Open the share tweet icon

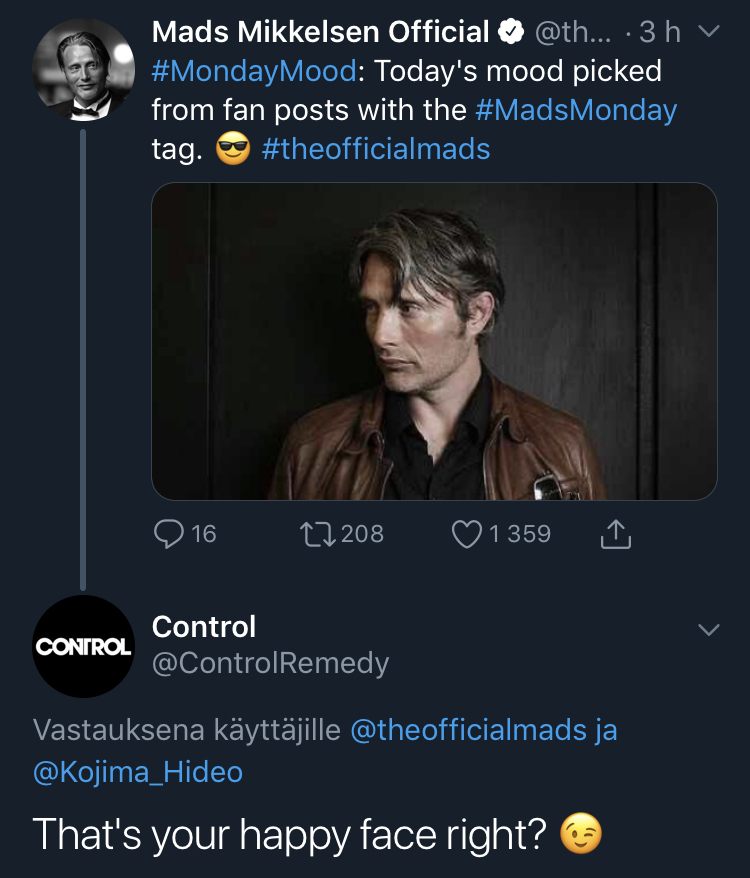616,535
